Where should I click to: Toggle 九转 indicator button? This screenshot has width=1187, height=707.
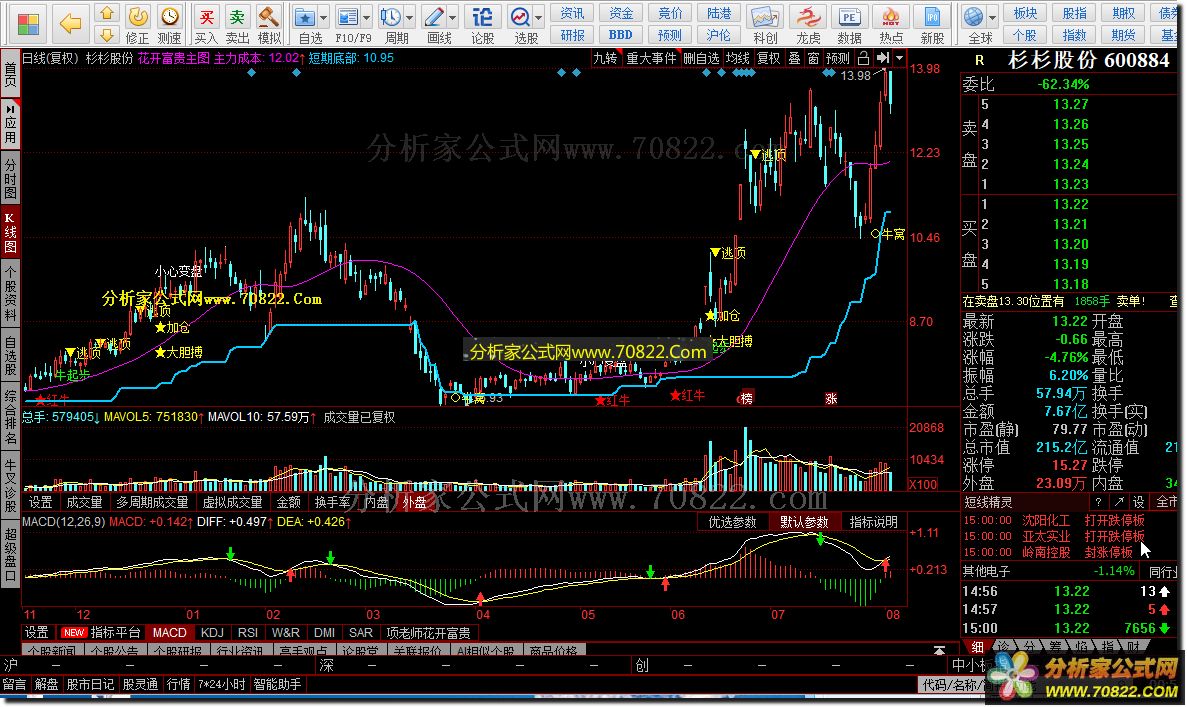coord(605,58)
